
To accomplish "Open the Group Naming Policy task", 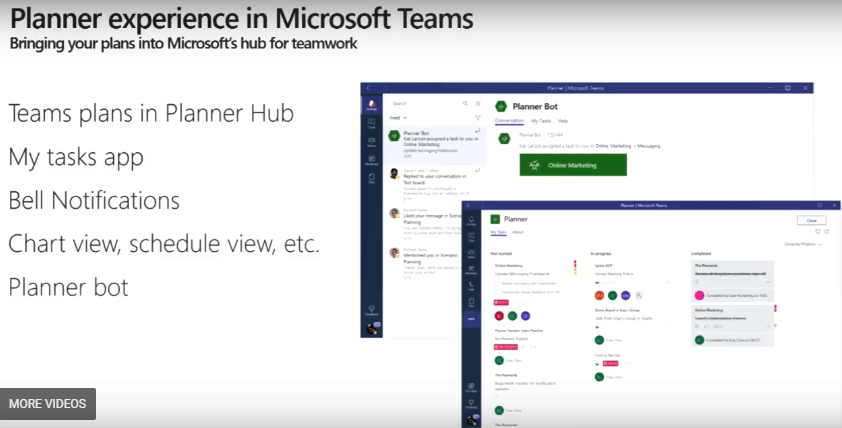I will (614, 274).
